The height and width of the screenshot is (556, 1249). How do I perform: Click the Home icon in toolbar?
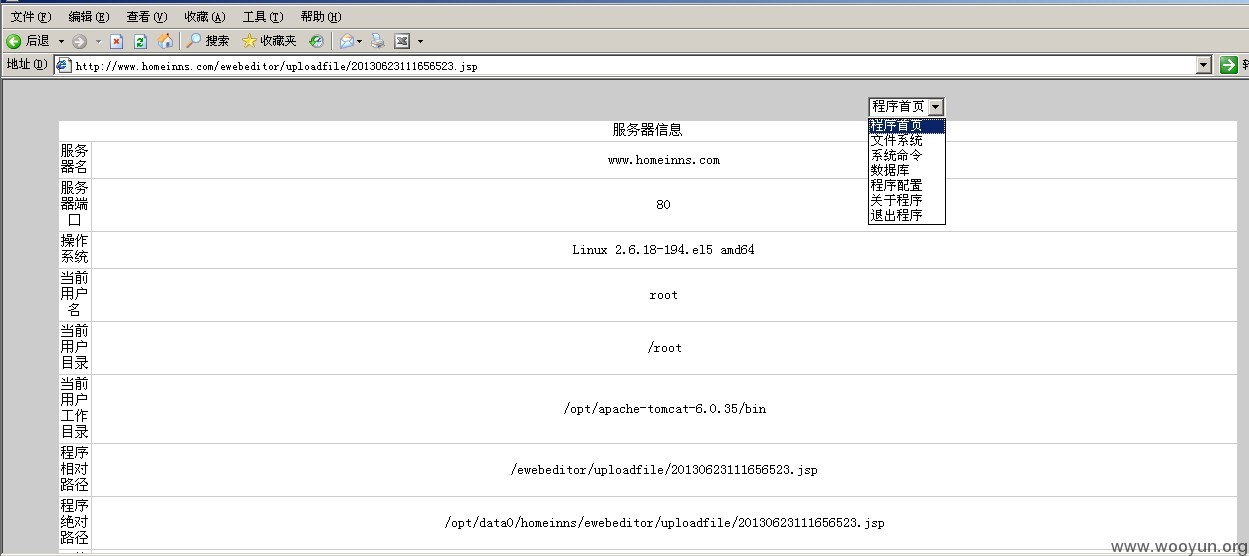click(165, 41)
